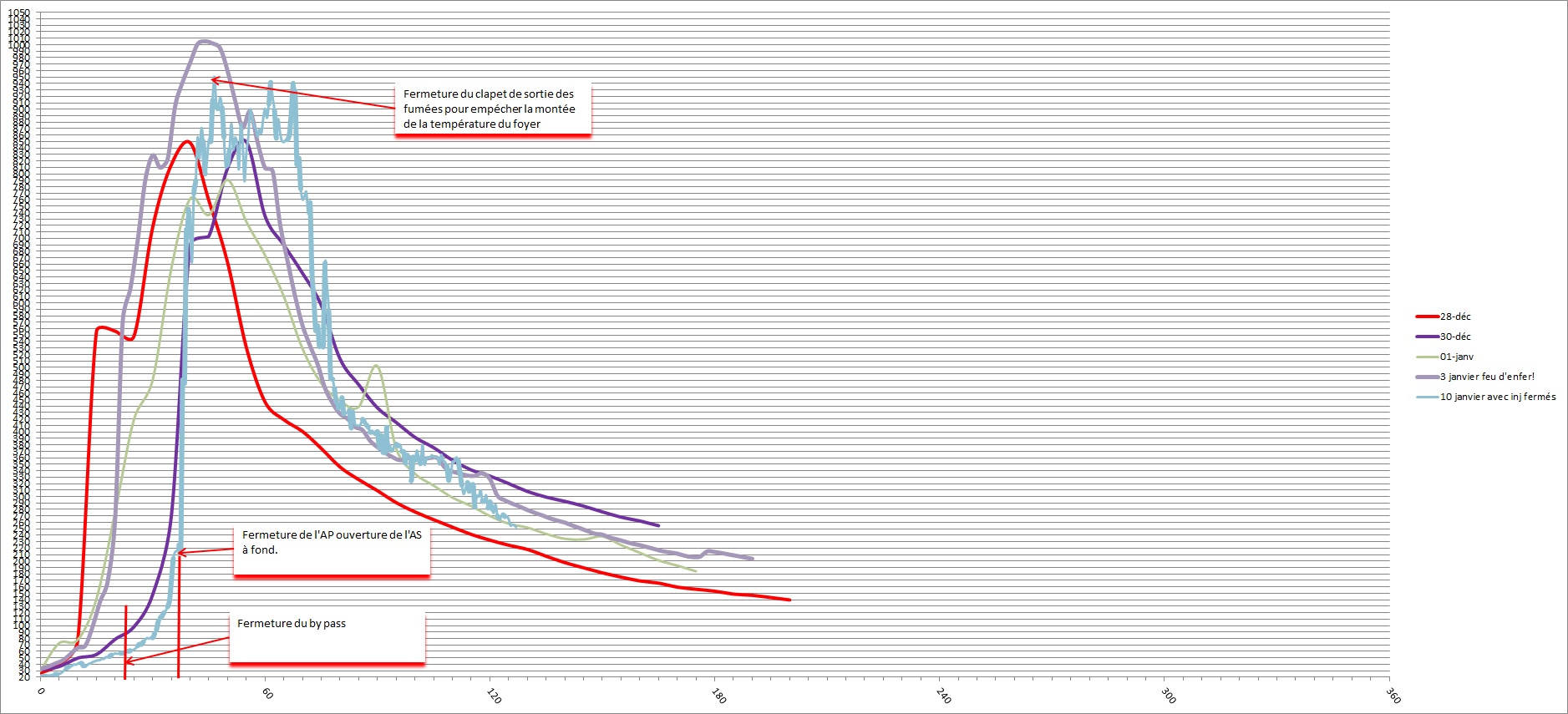Select the "10 janvier avec inj fermés" legend entry
Image resolution: width=1568 pixels, height=714 pixels.
tap(1486, 397)
